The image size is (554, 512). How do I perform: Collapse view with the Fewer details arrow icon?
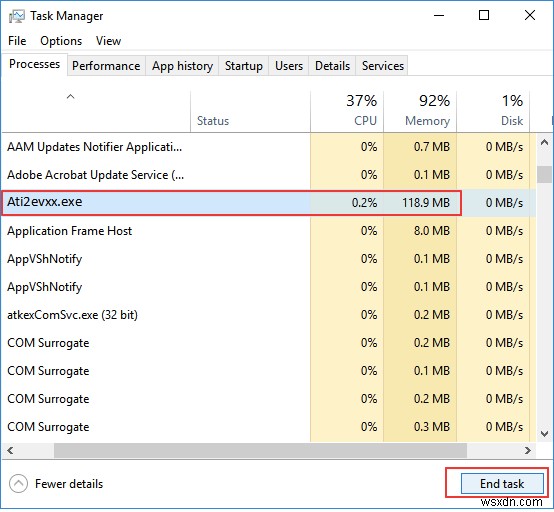point(18,483)
